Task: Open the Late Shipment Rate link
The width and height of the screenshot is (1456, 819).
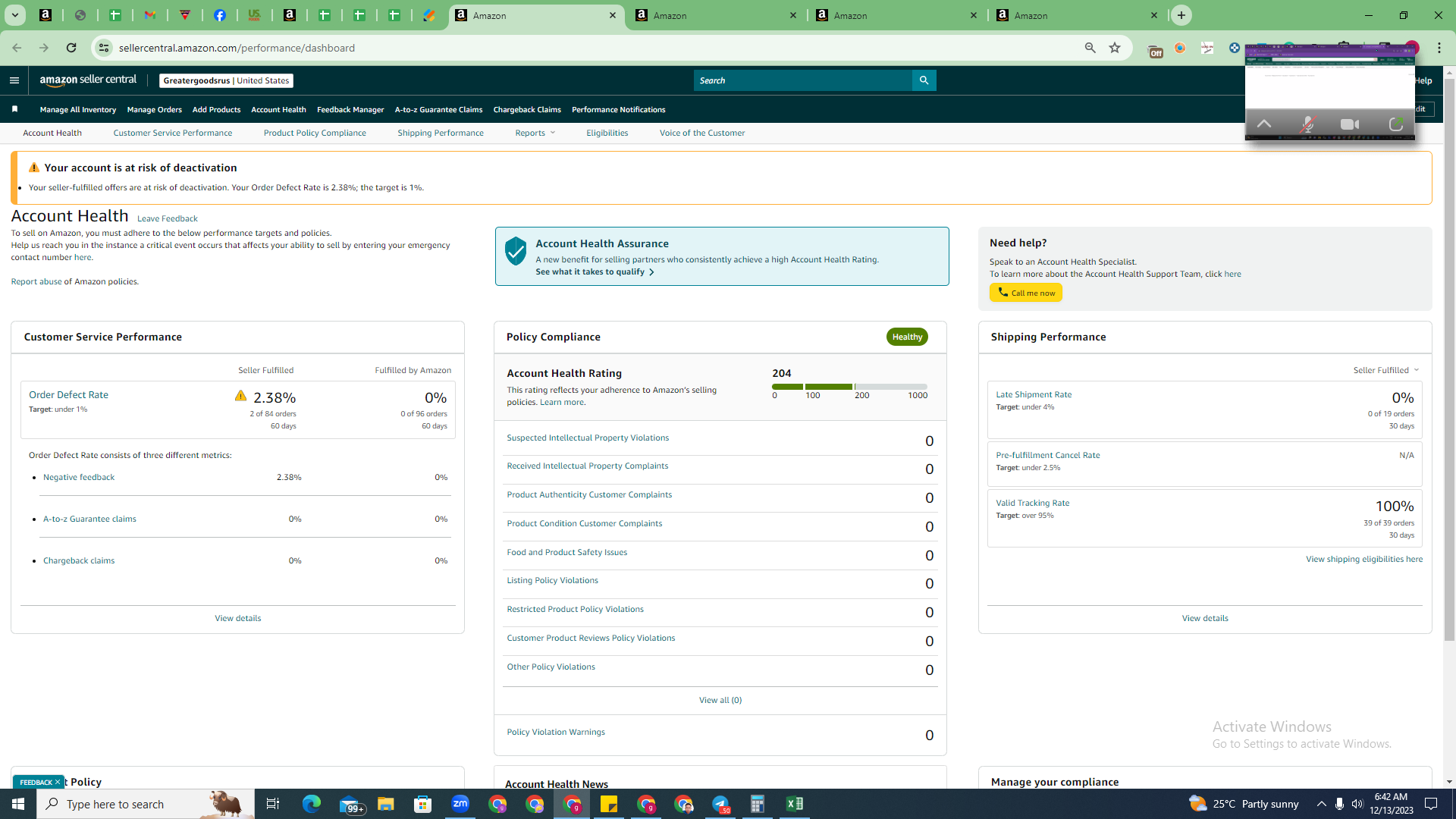Action: (1034, 394)
